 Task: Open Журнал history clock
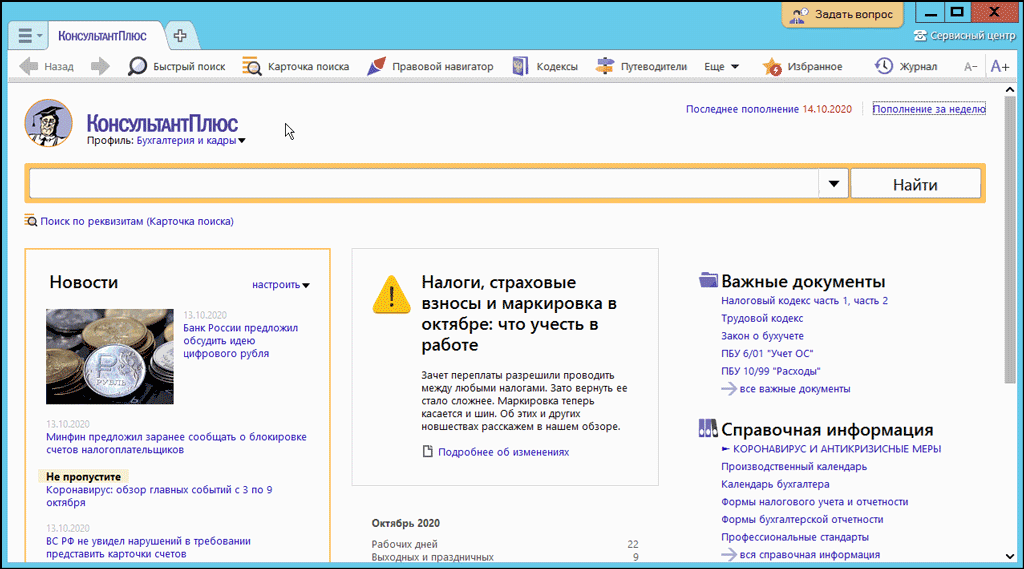coord(906,66)
